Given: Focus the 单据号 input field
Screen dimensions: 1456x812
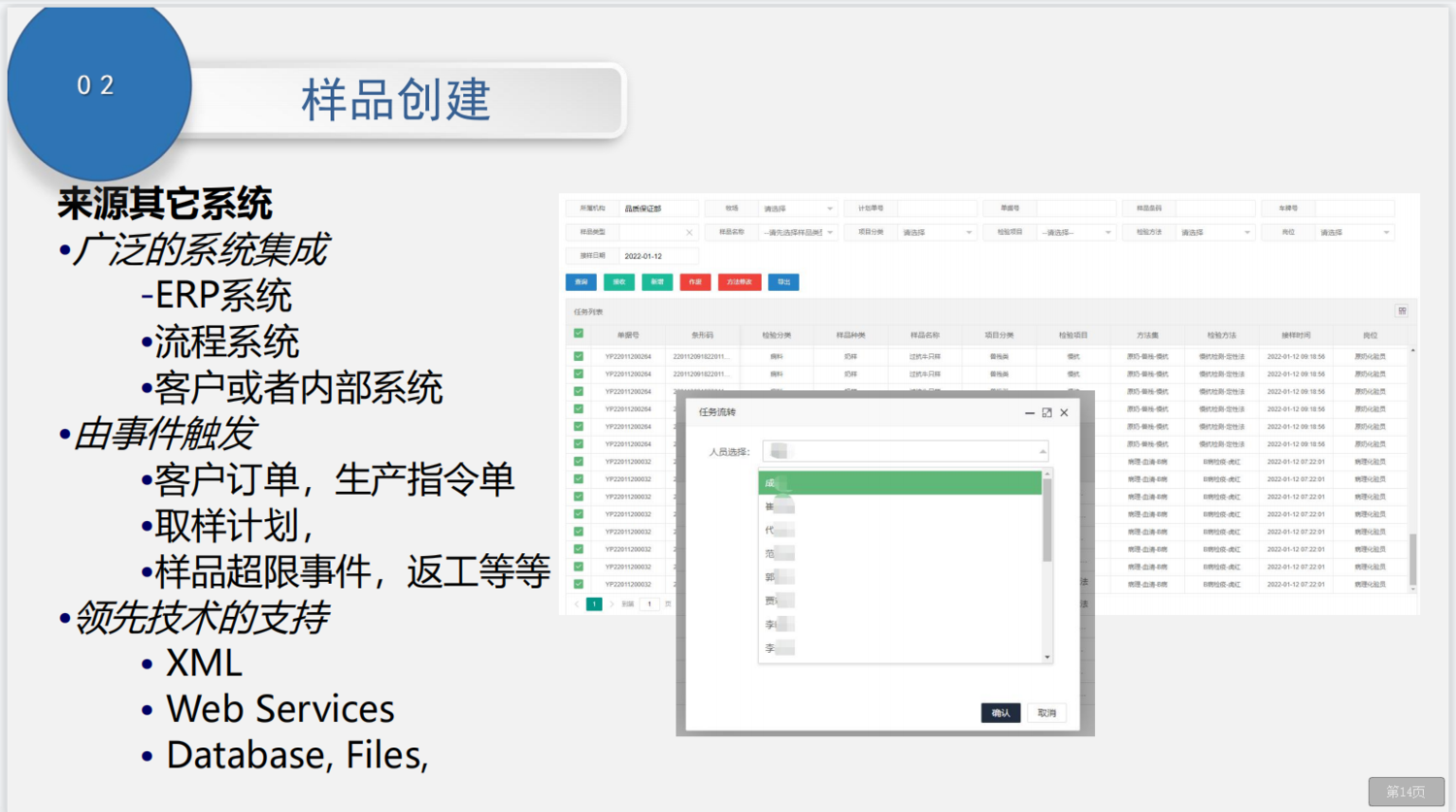Looking at the screenshot, I should 1076,209.
